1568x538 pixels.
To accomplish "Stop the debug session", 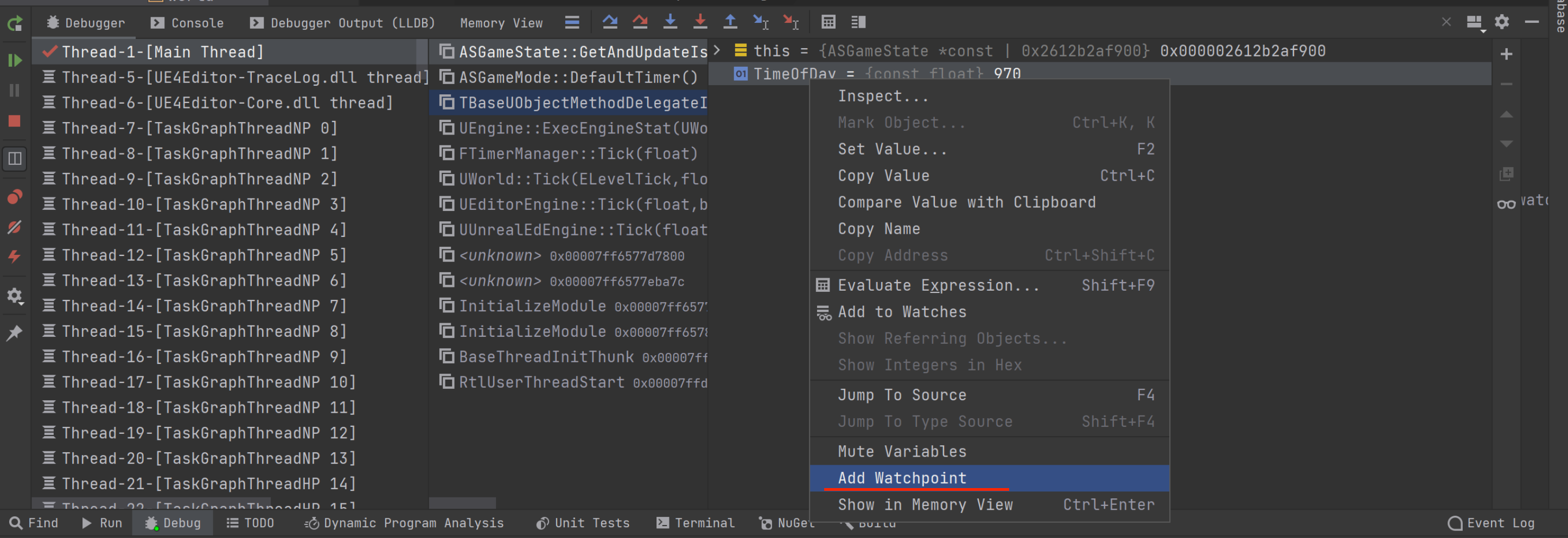I will tap(15, 121).
